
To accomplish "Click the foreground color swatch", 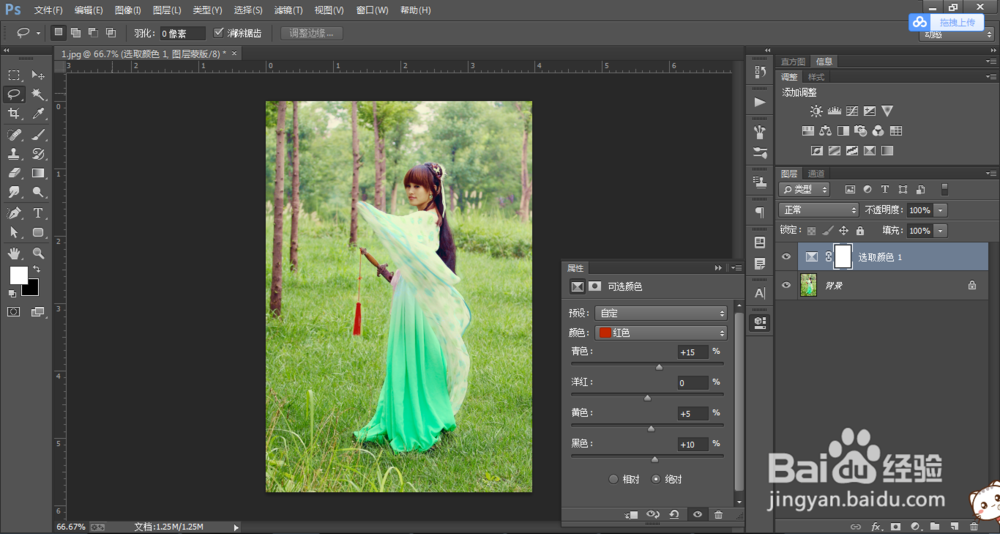I will pyautogui.click(x=18, y=275).
